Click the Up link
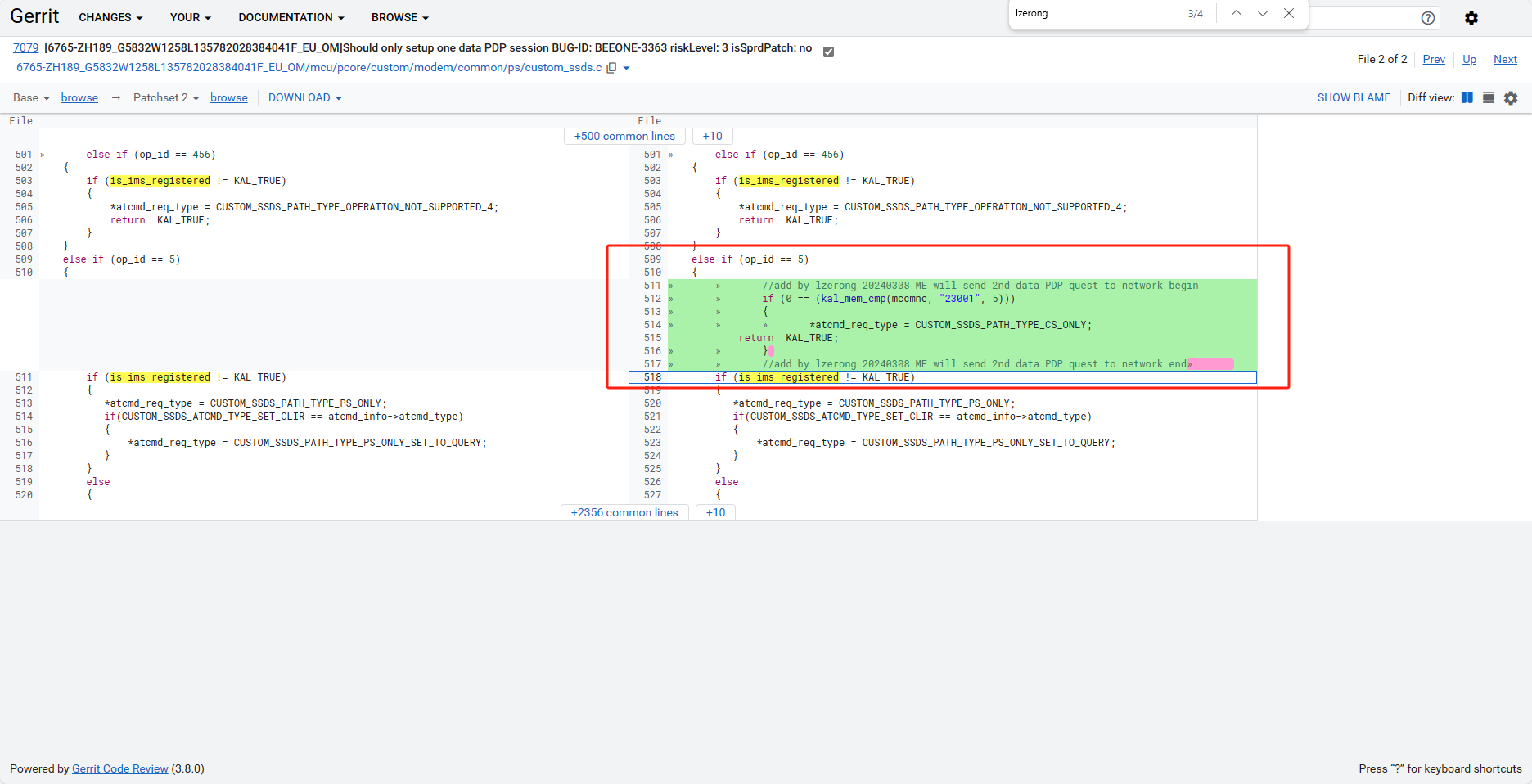1532x784 pixels. pos(1470,59)
